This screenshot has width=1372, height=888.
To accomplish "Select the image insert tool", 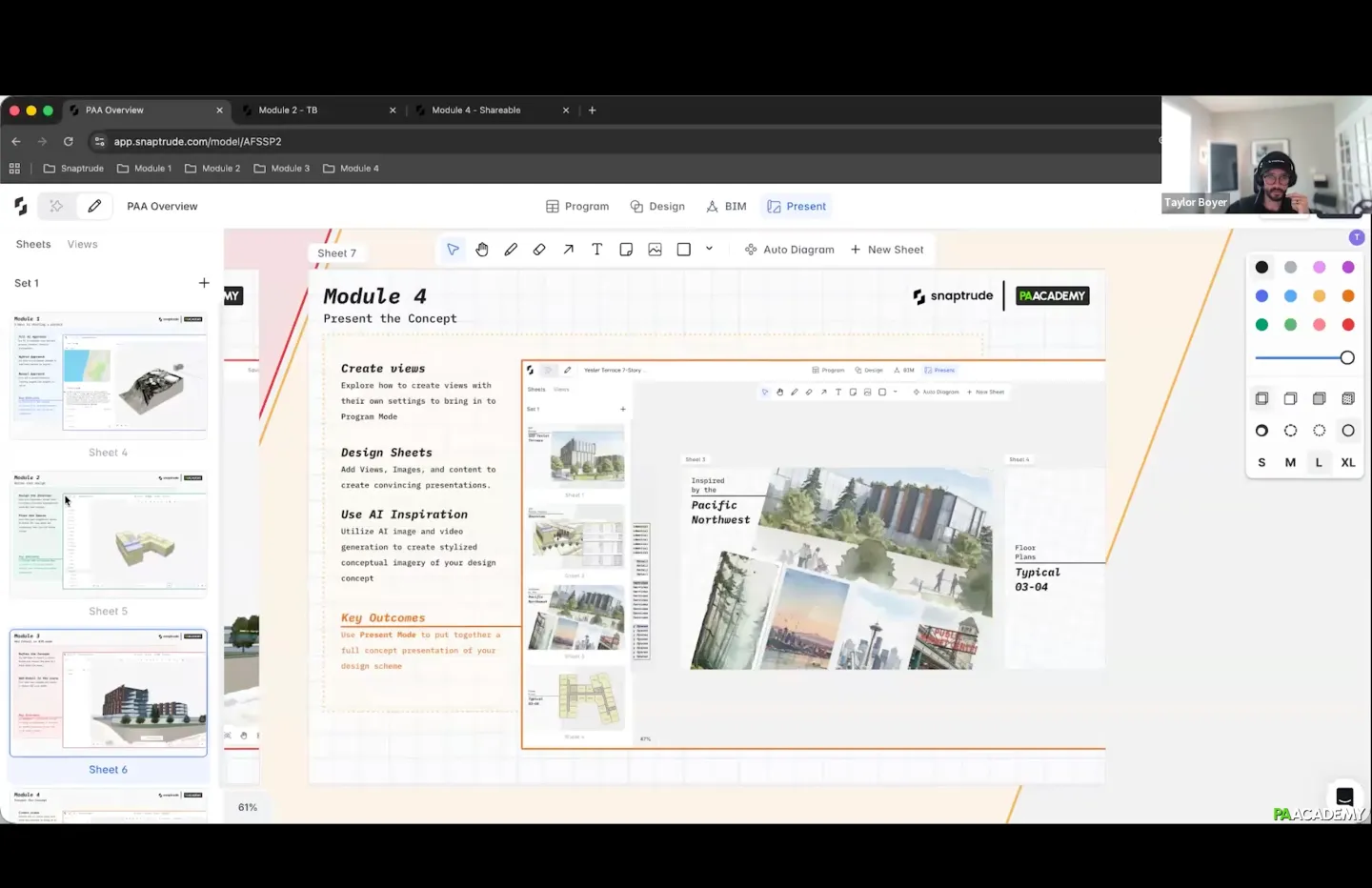I will (655, 250).
